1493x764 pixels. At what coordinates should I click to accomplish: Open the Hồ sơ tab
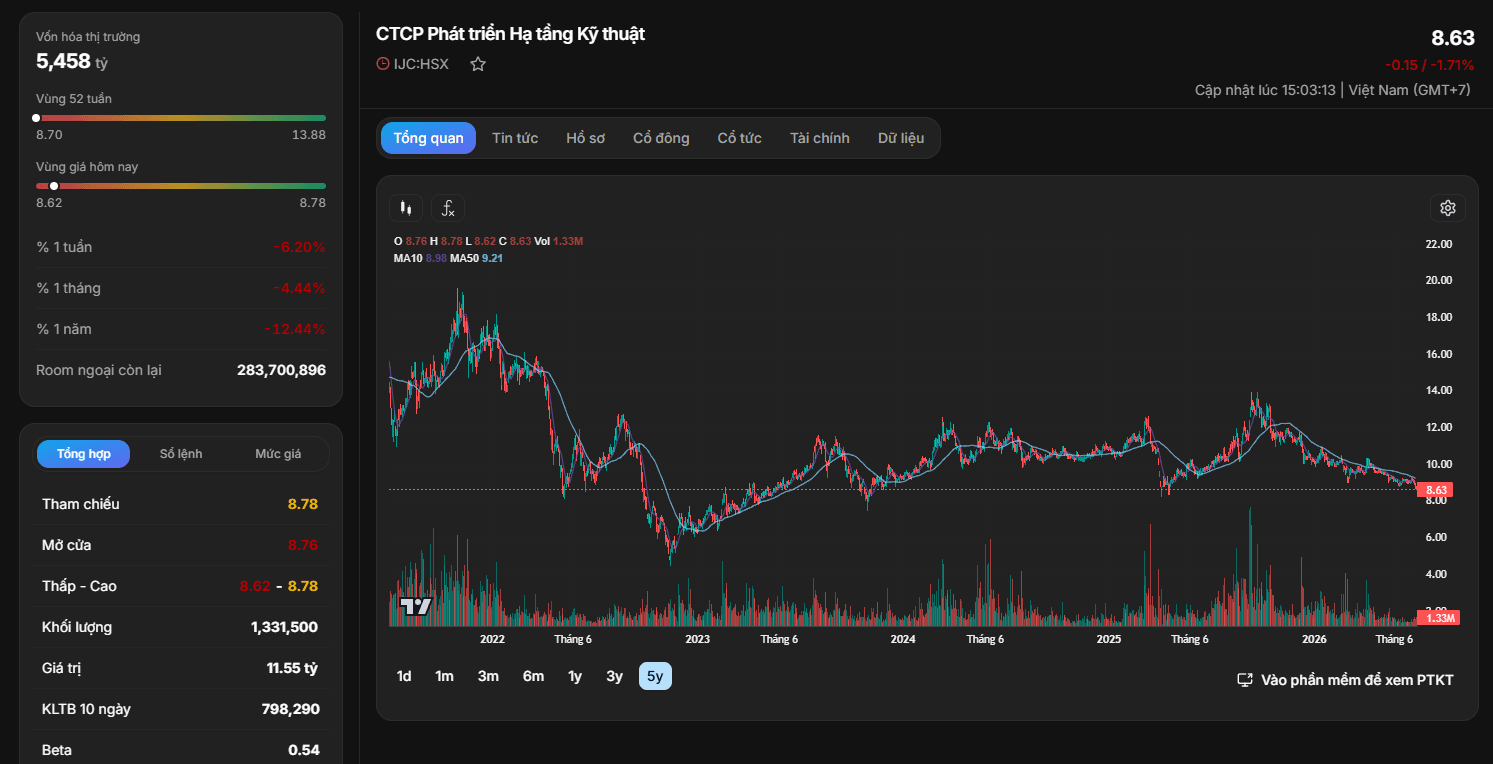[x=585, y=138]
